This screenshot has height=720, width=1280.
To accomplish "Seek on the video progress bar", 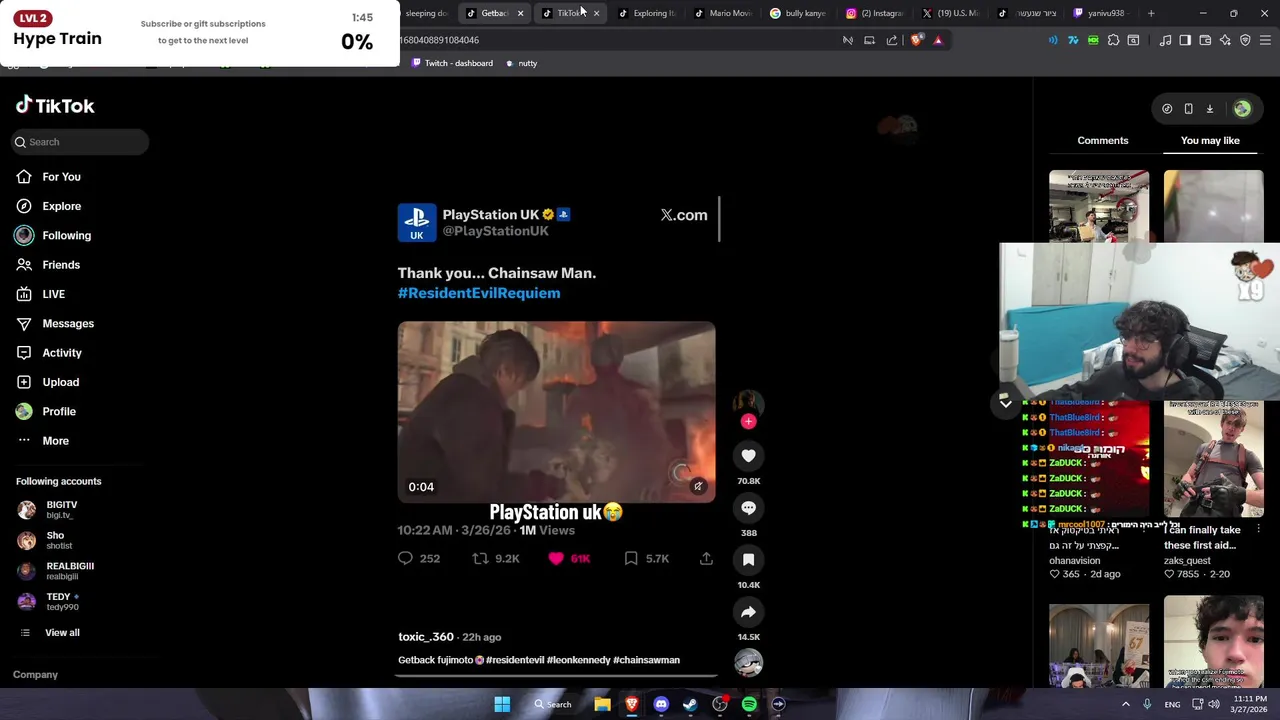I will (556, 675).
